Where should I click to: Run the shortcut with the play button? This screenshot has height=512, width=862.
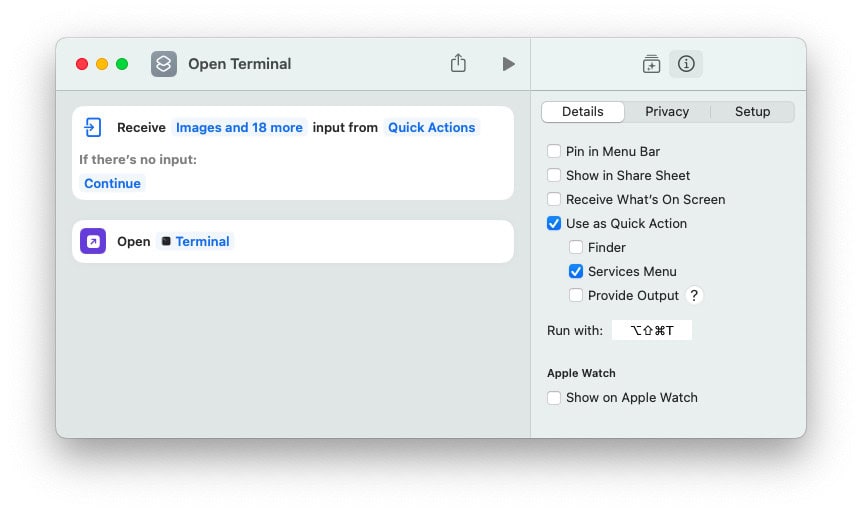click(x=509, y=64)
